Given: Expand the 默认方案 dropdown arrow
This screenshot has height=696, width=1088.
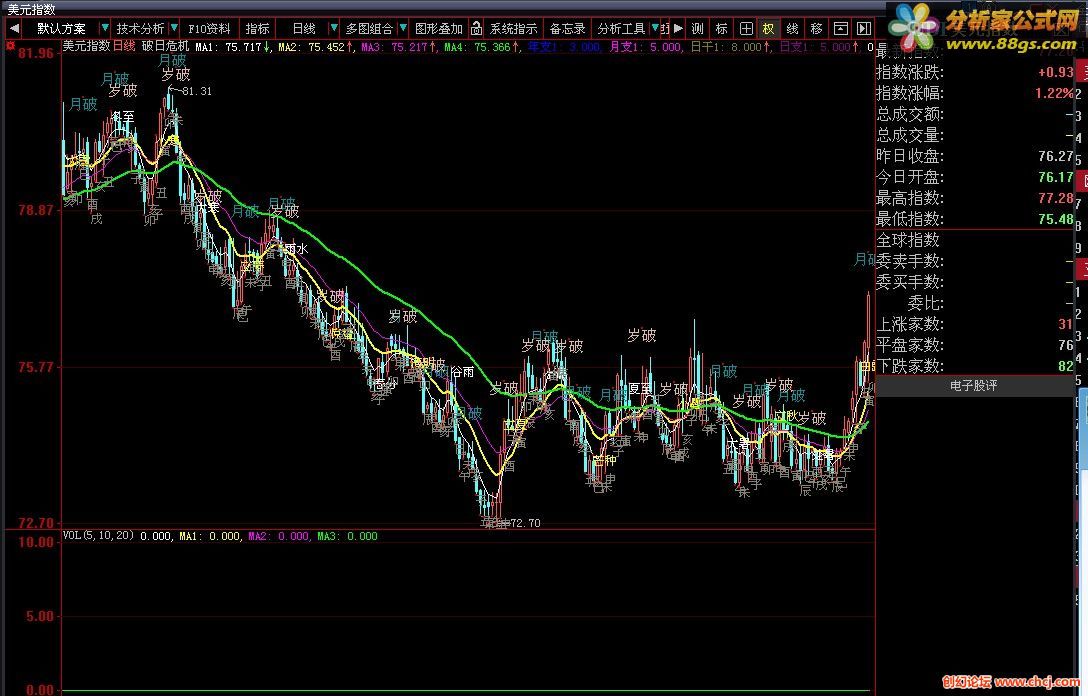Looking at the screenshot, I should click(x=105, y=28).
